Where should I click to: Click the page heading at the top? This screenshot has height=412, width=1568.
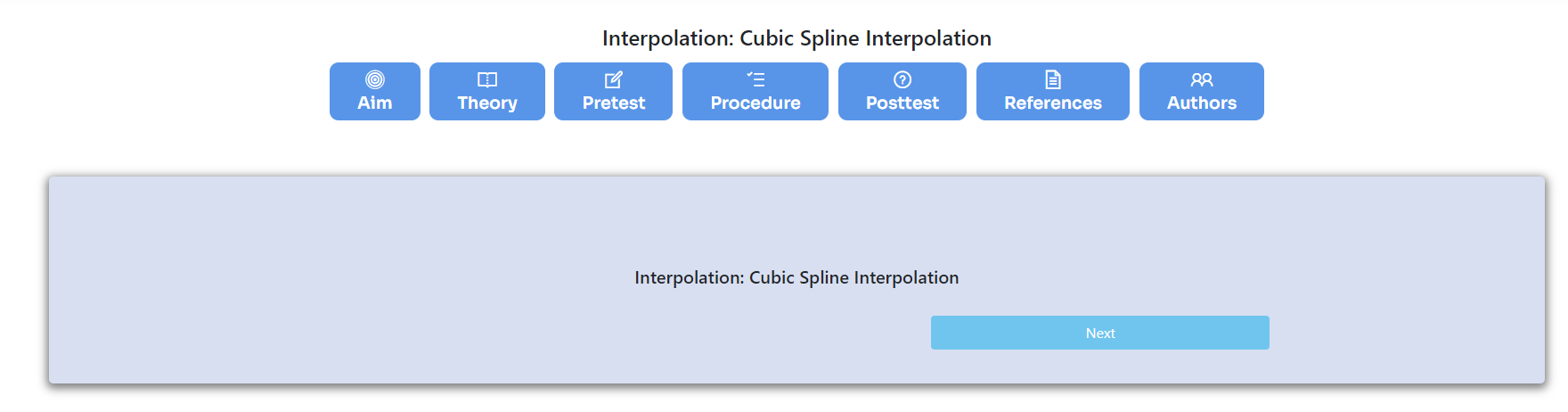point(796,38)
